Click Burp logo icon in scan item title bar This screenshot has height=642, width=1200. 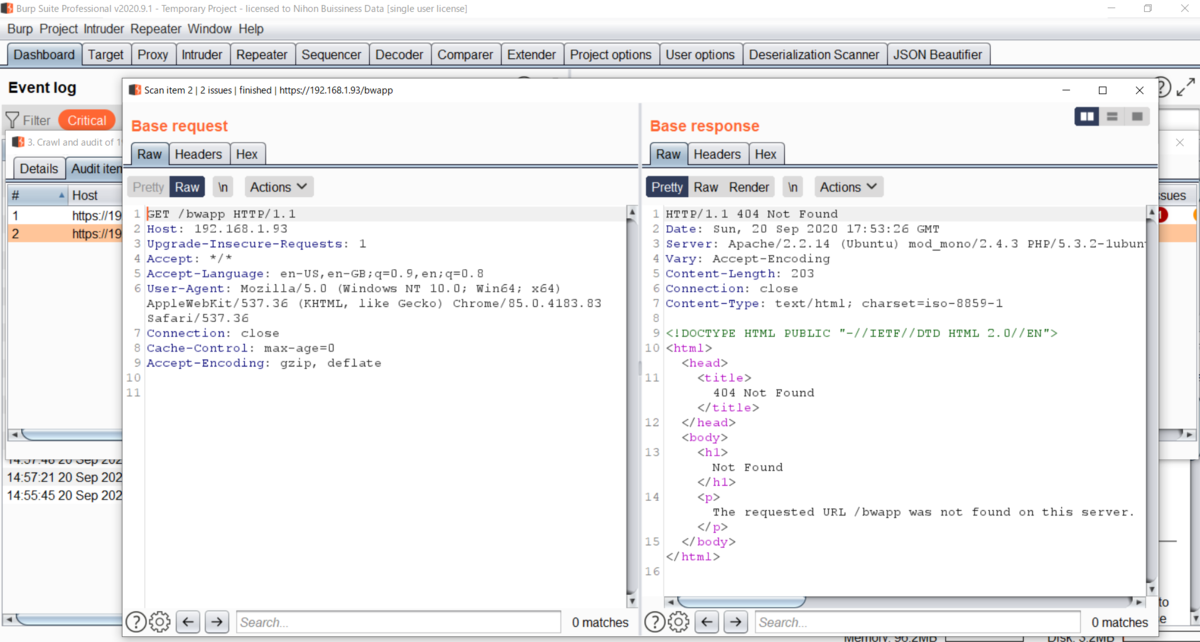(135, 90)
